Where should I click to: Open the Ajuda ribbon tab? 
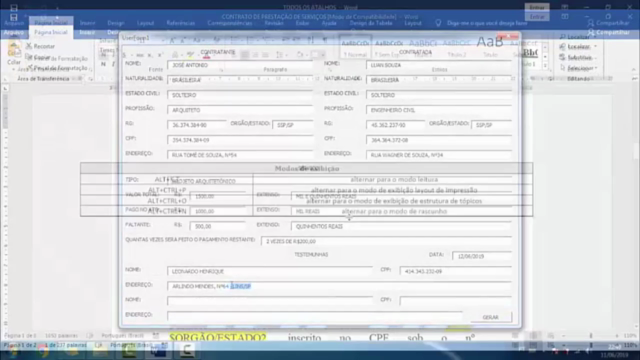point(329,23)
